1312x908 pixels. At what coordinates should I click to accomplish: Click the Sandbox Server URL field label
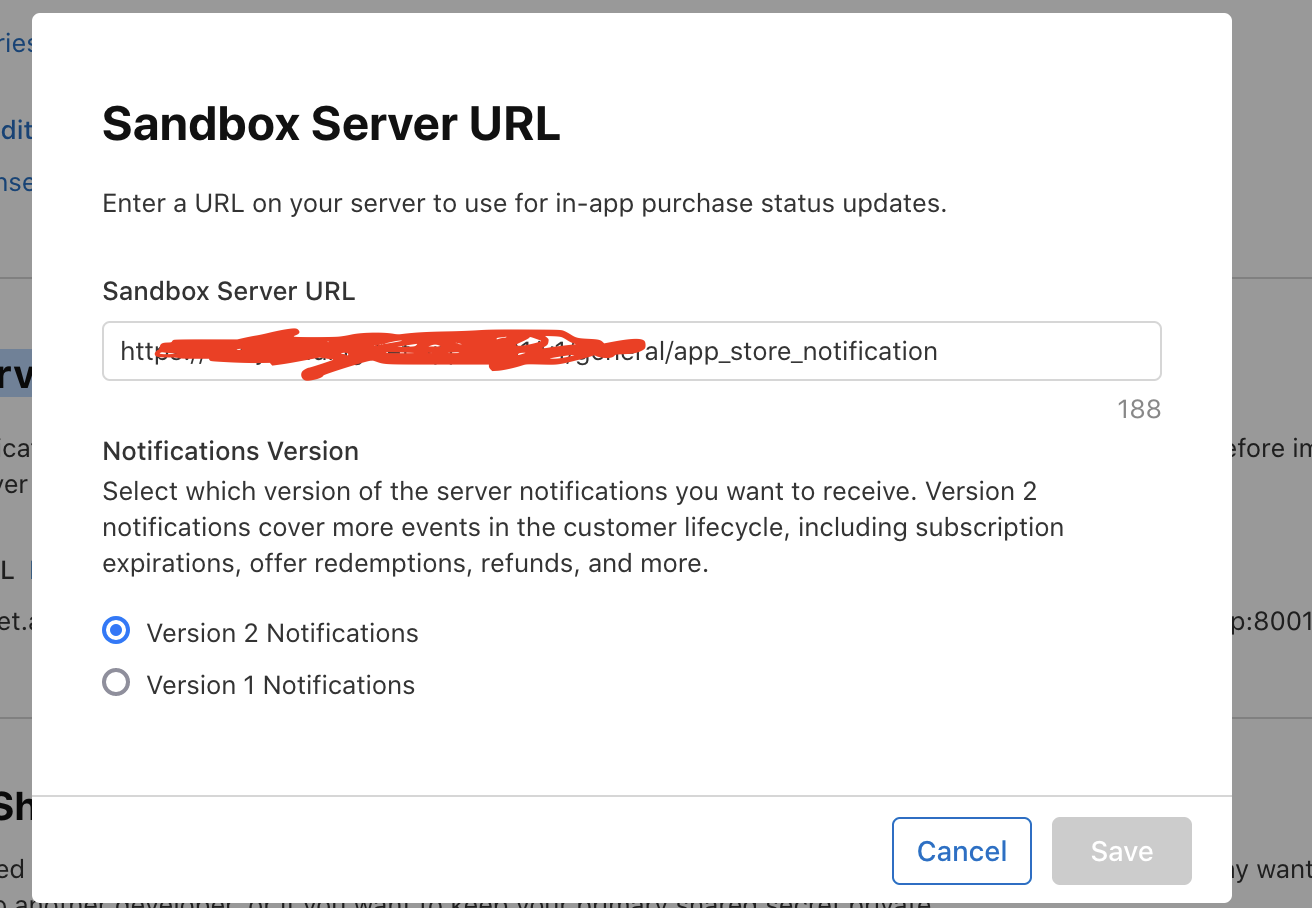228,291
